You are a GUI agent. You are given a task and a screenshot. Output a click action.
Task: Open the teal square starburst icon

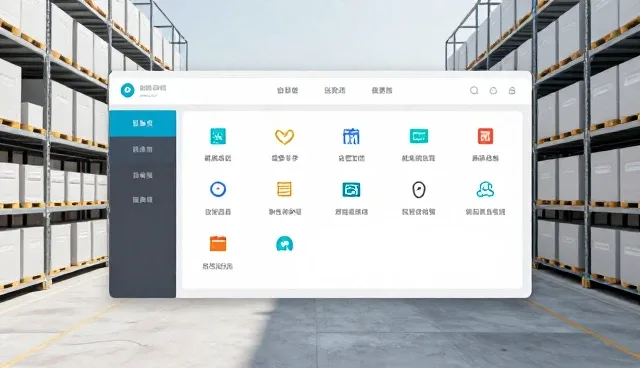[x=218, y=136]
